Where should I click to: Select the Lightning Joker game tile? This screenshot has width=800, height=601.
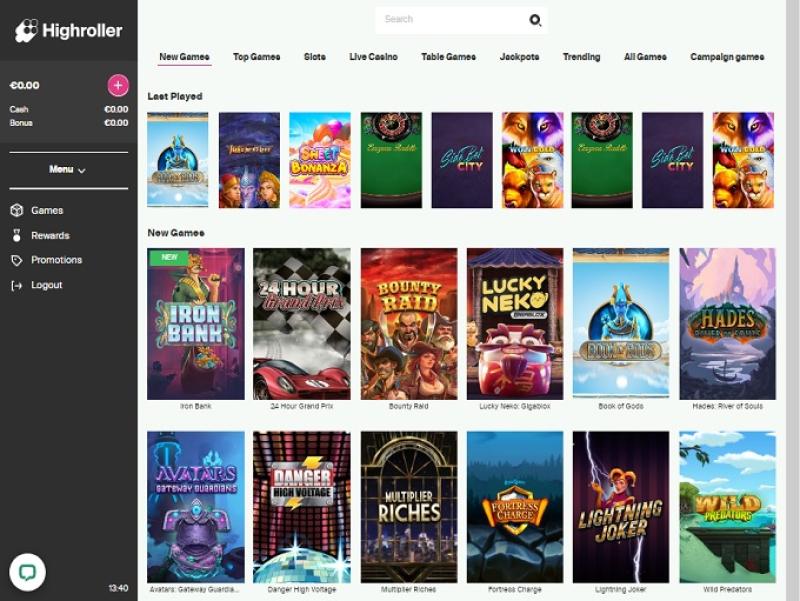click(621, 506)
